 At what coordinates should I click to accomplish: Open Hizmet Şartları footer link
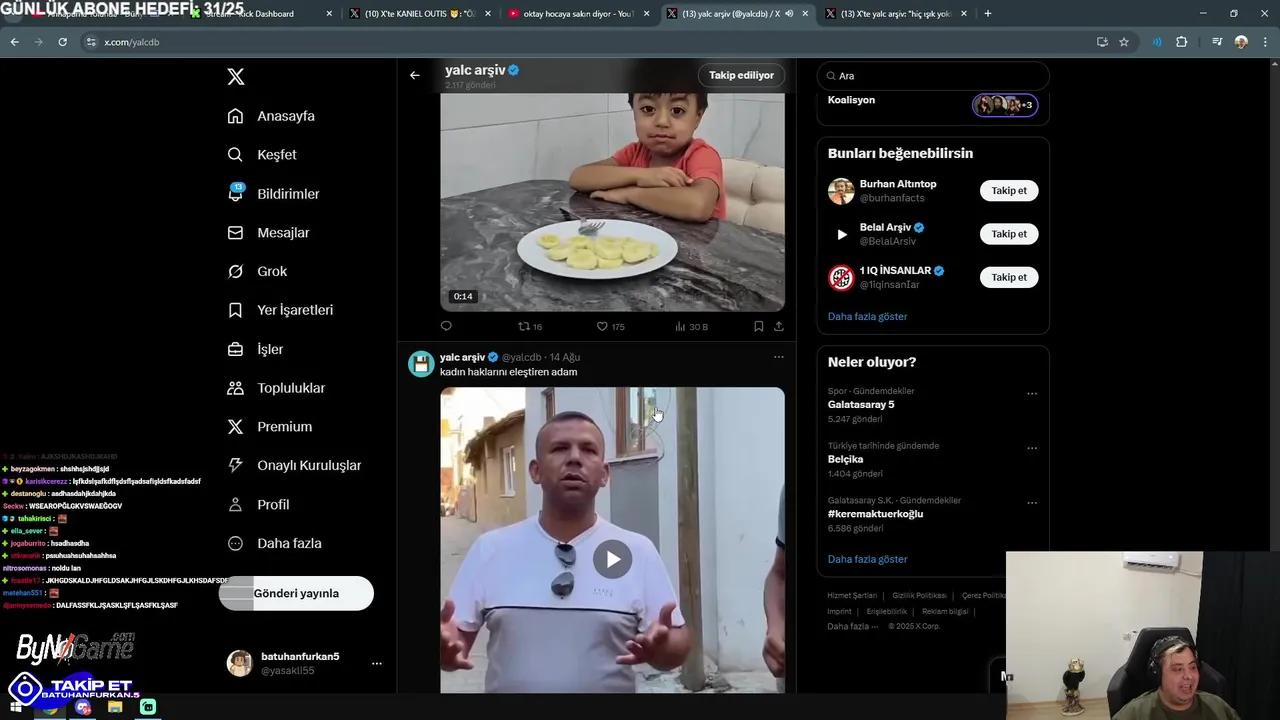click(852, 596)
